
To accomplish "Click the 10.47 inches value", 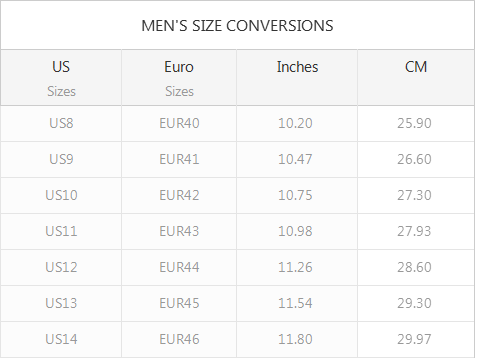I will [x=295, y=159].
